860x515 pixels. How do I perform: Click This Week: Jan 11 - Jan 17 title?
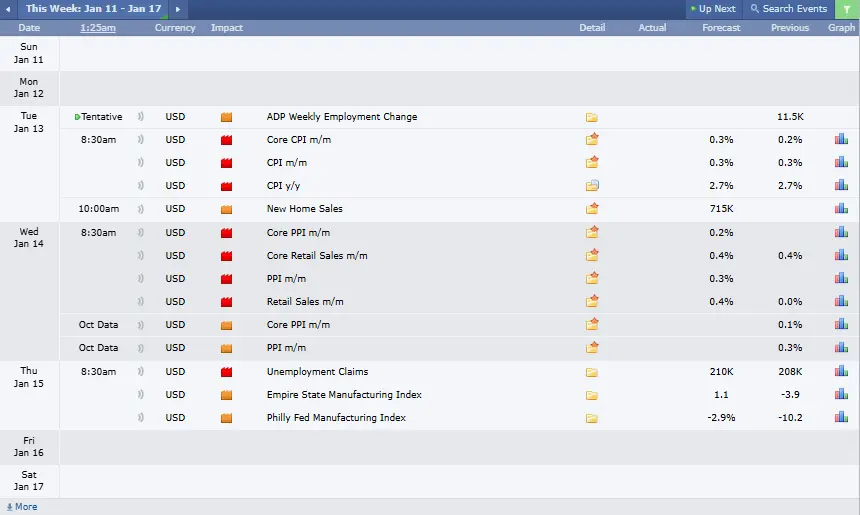click(x=93, y=9)
